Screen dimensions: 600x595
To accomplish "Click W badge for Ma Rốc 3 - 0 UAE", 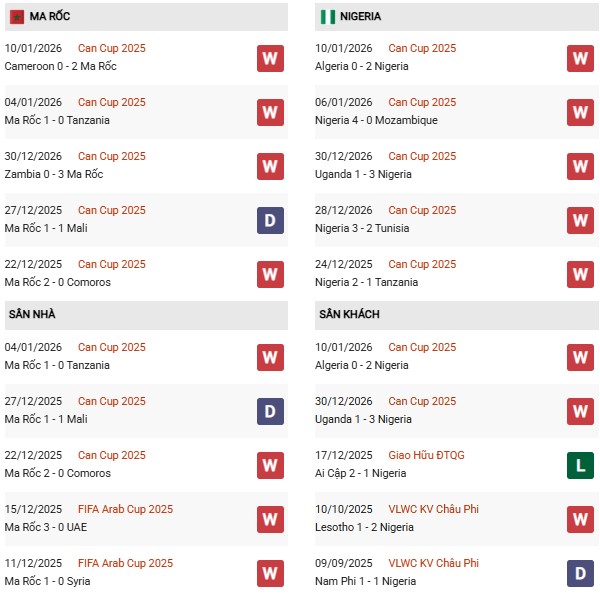I will [x=270, y=519].
